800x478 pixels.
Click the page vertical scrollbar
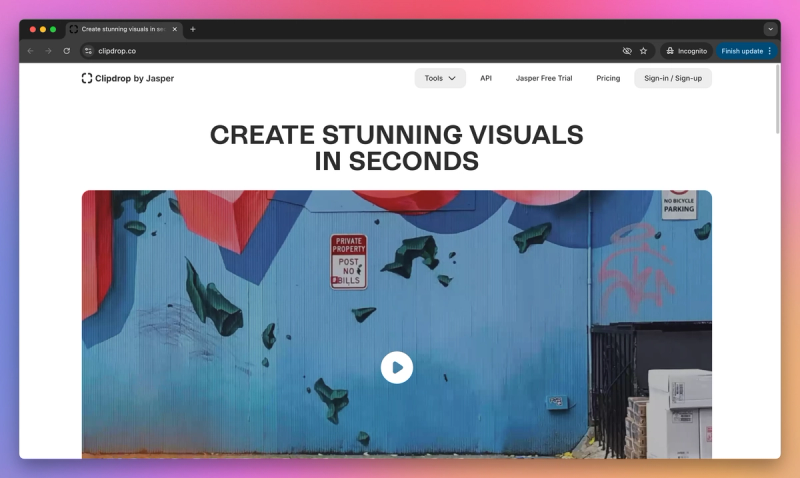tap(778, 99)
